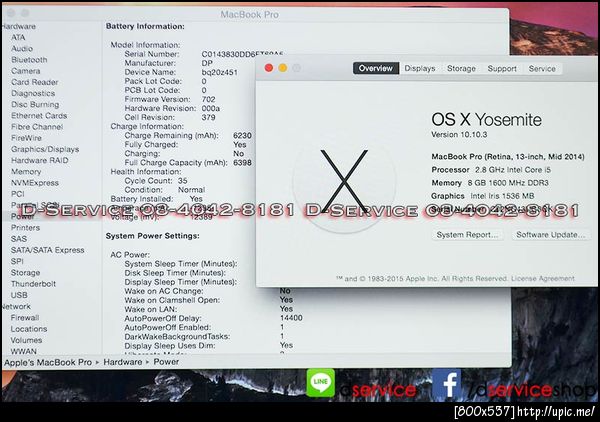Select Volumes under Network
This screenshot has height=422, width=600.
tap(26, 340)
